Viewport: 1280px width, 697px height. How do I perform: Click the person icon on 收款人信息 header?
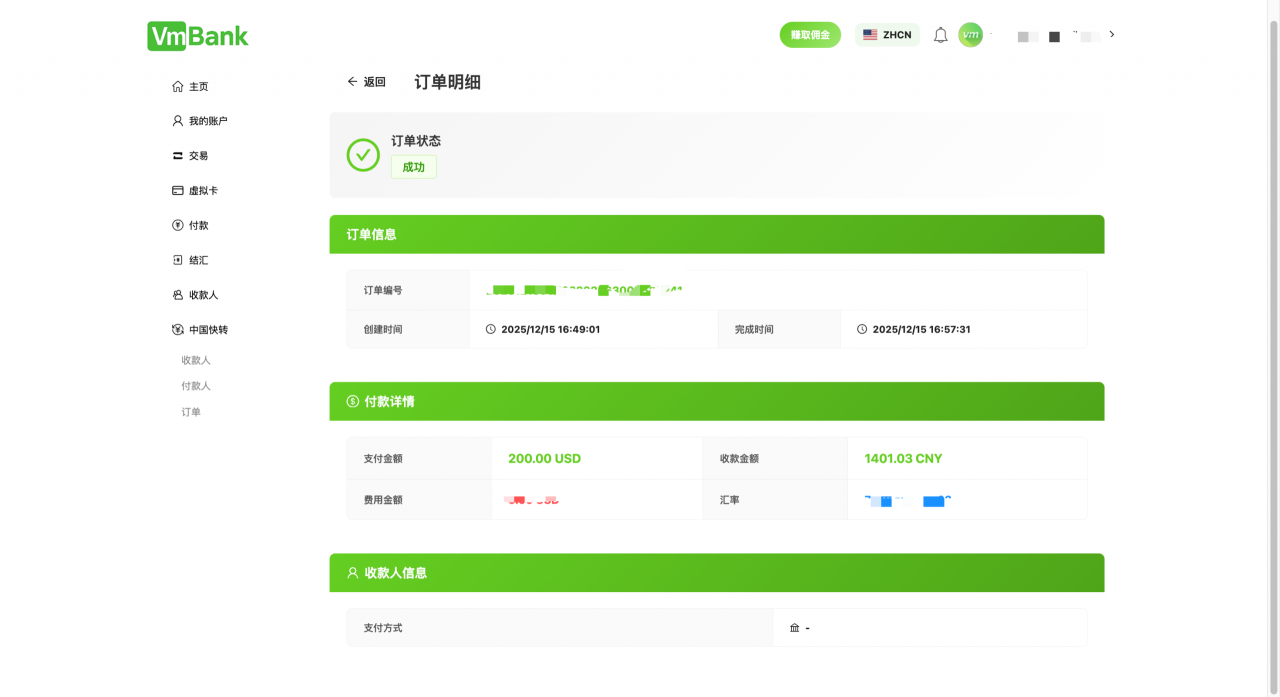(351, 572)
